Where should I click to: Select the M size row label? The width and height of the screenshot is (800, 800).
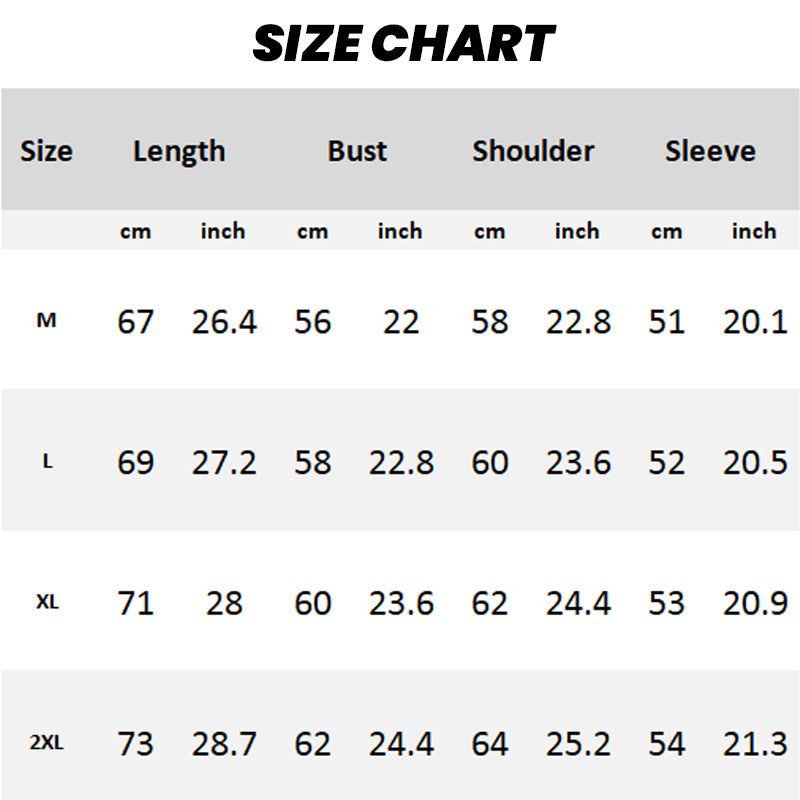point(47,321)
